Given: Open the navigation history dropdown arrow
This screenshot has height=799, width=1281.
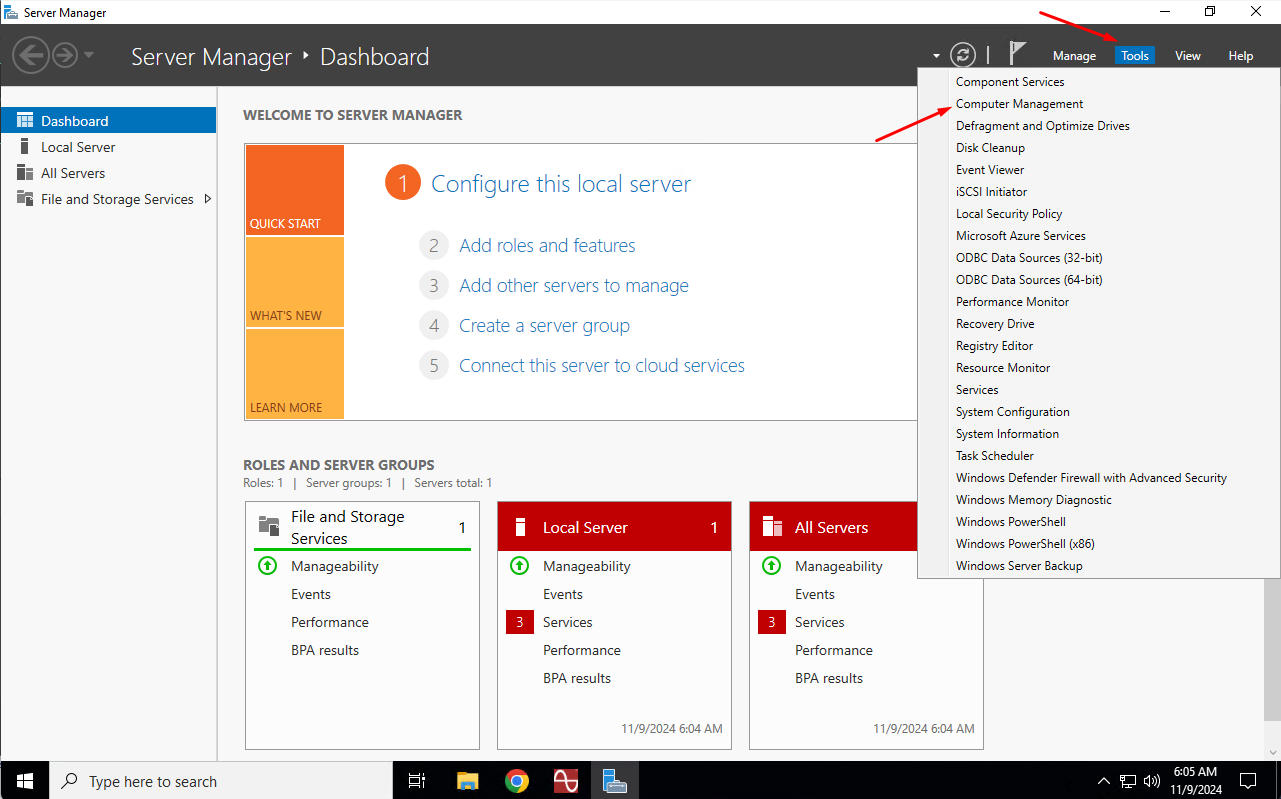Looking at the screenshot, I should tap(89, 55).
